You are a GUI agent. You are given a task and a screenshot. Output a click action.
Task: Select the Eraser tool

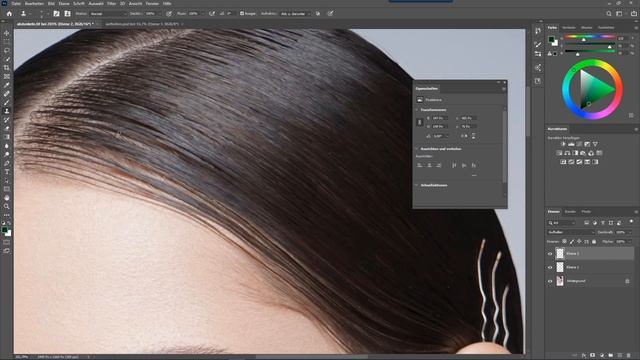click(7, 128)
